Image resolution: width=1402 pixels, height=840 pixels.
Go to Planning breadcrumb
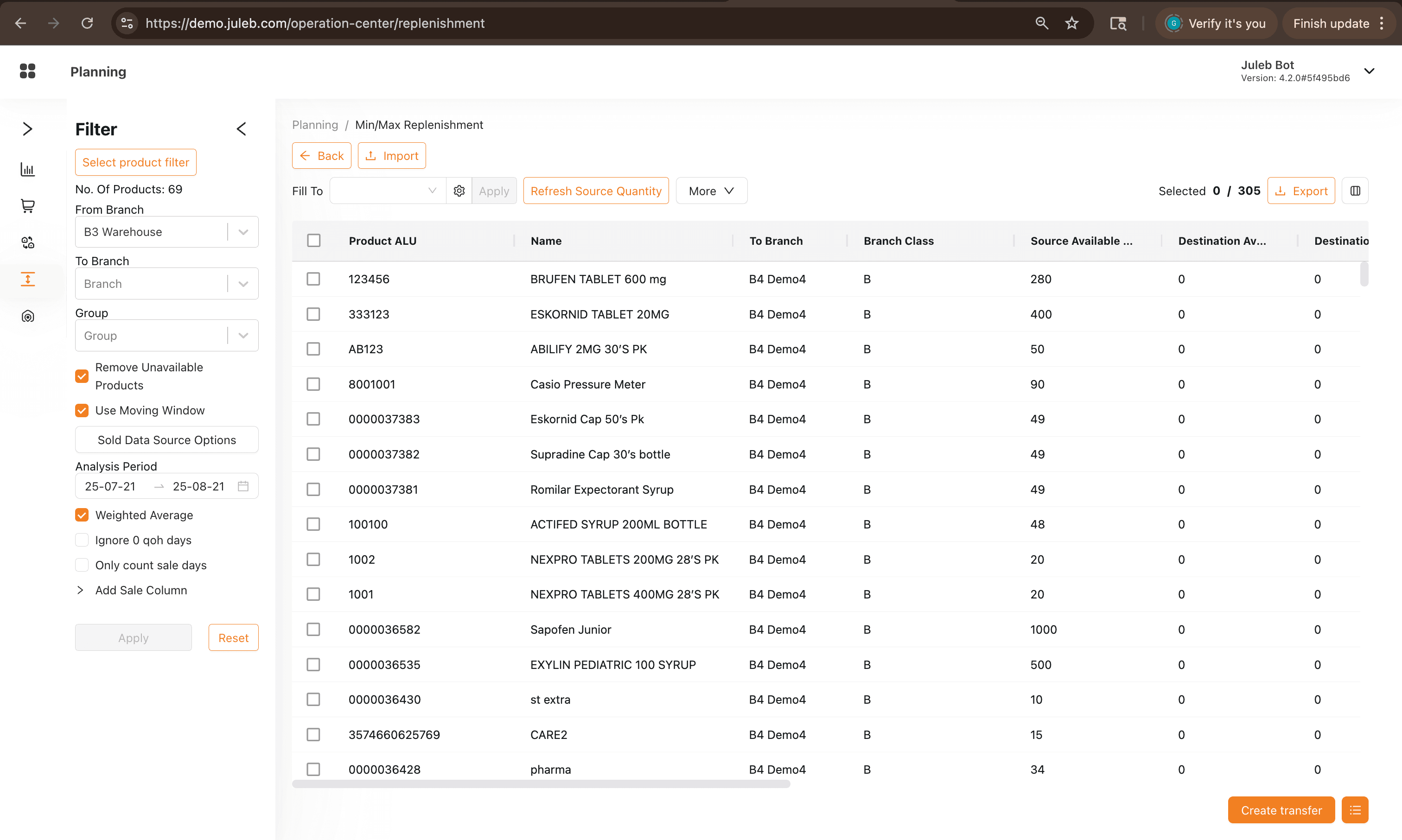click(x=315, y=125)
